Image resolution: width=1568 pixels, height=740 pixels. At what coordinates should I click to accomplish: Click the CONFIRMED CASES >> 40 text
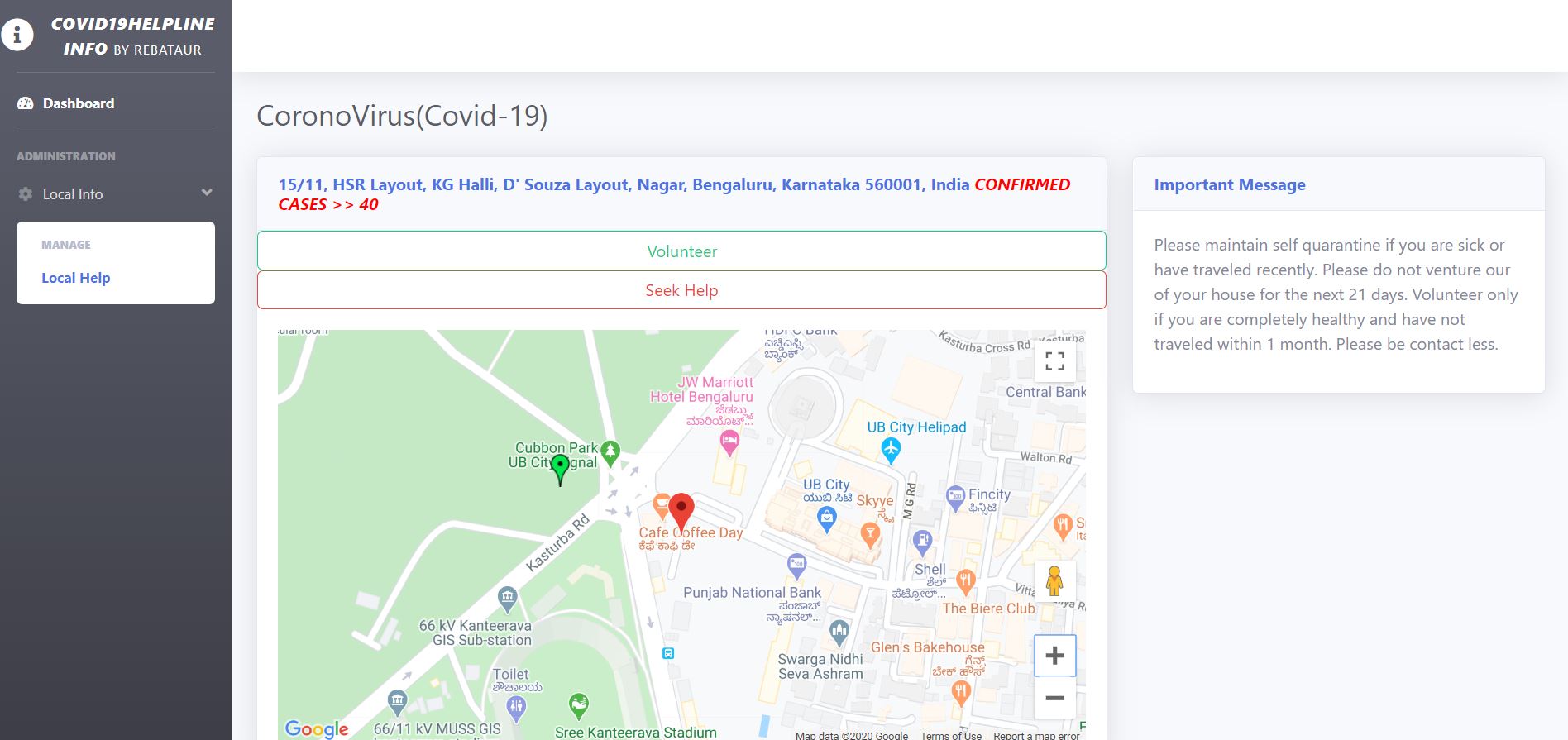[674, 194]
